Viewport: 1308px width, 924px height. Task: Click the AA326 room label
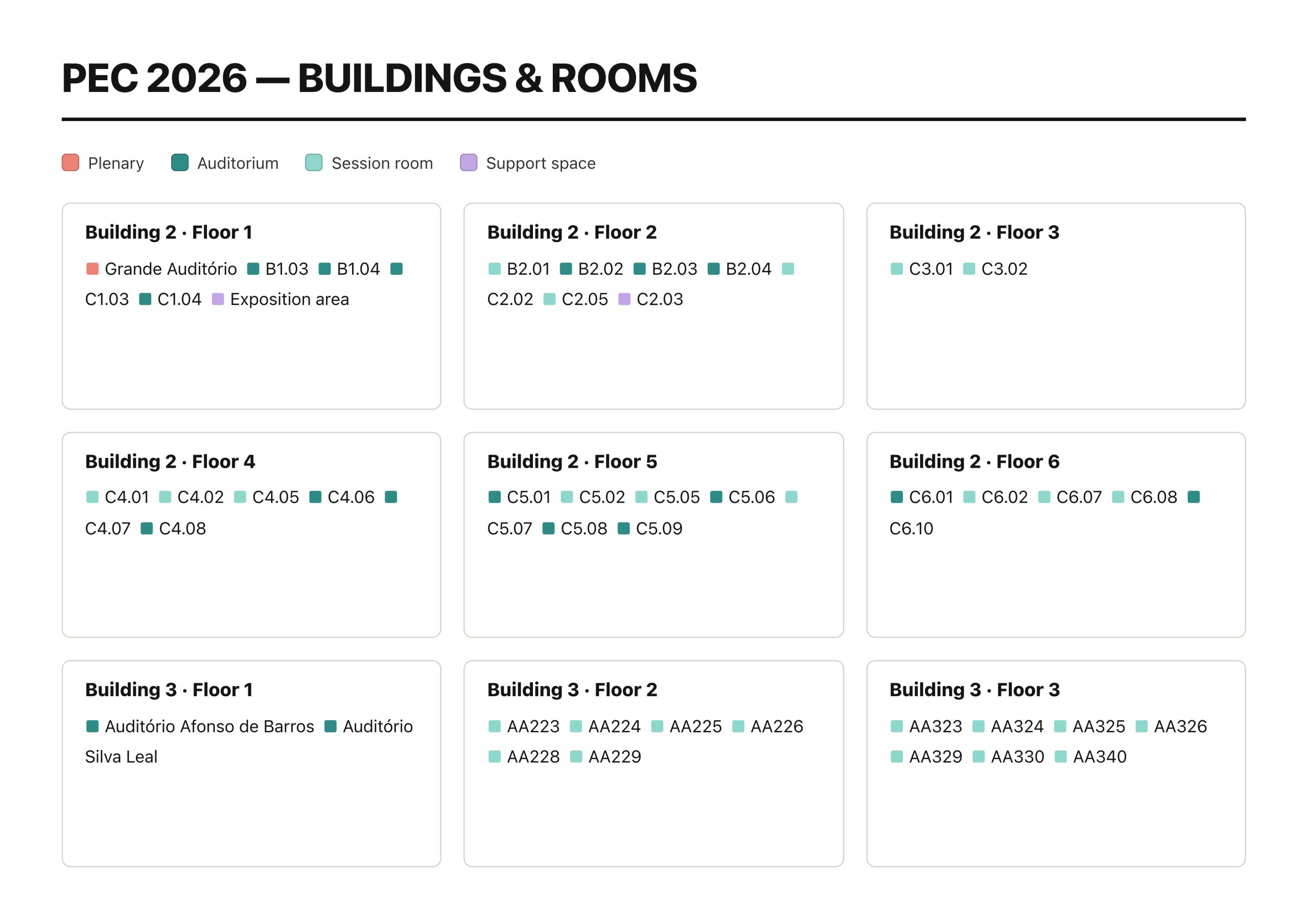point(1180,726)
